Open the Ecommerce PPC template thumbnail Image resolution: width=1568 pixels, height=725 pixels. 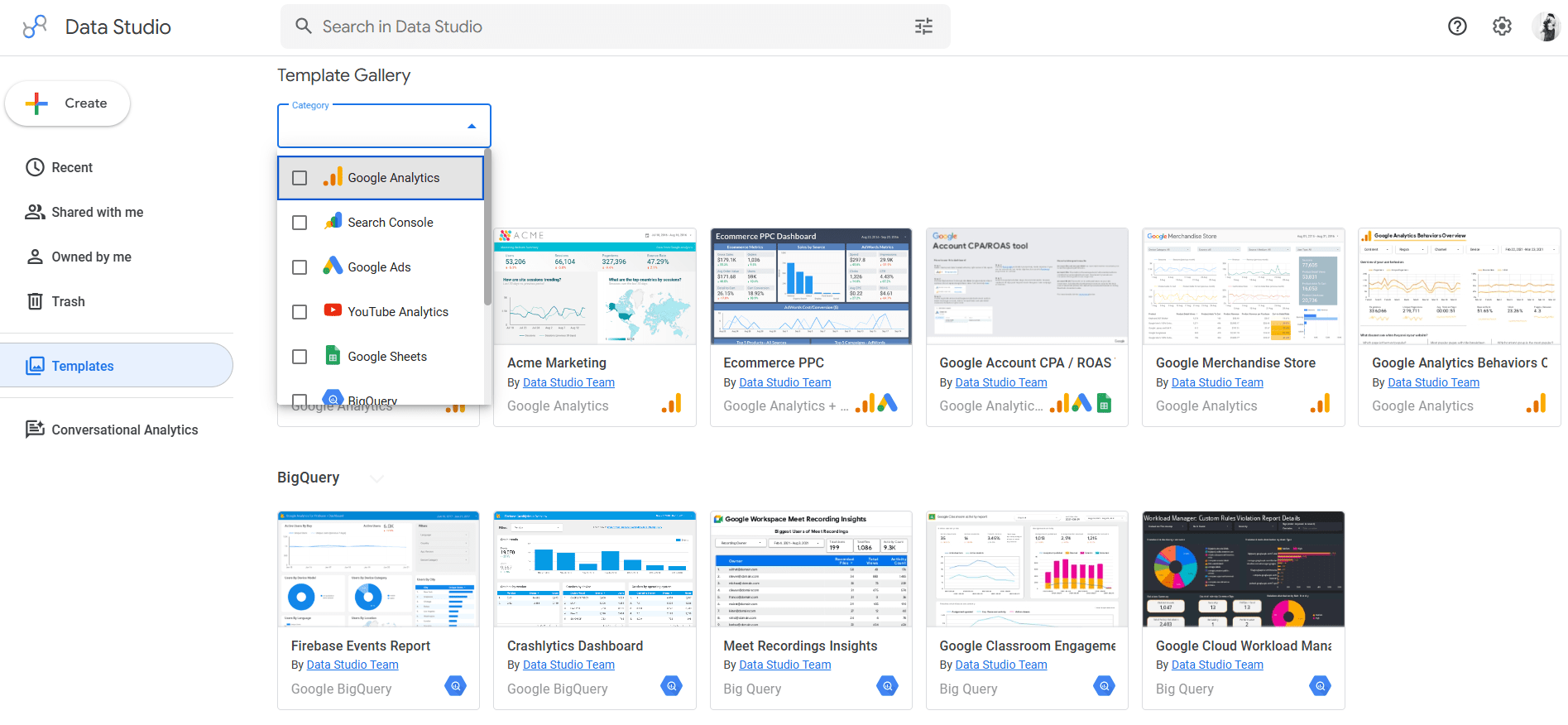[811, 286]
